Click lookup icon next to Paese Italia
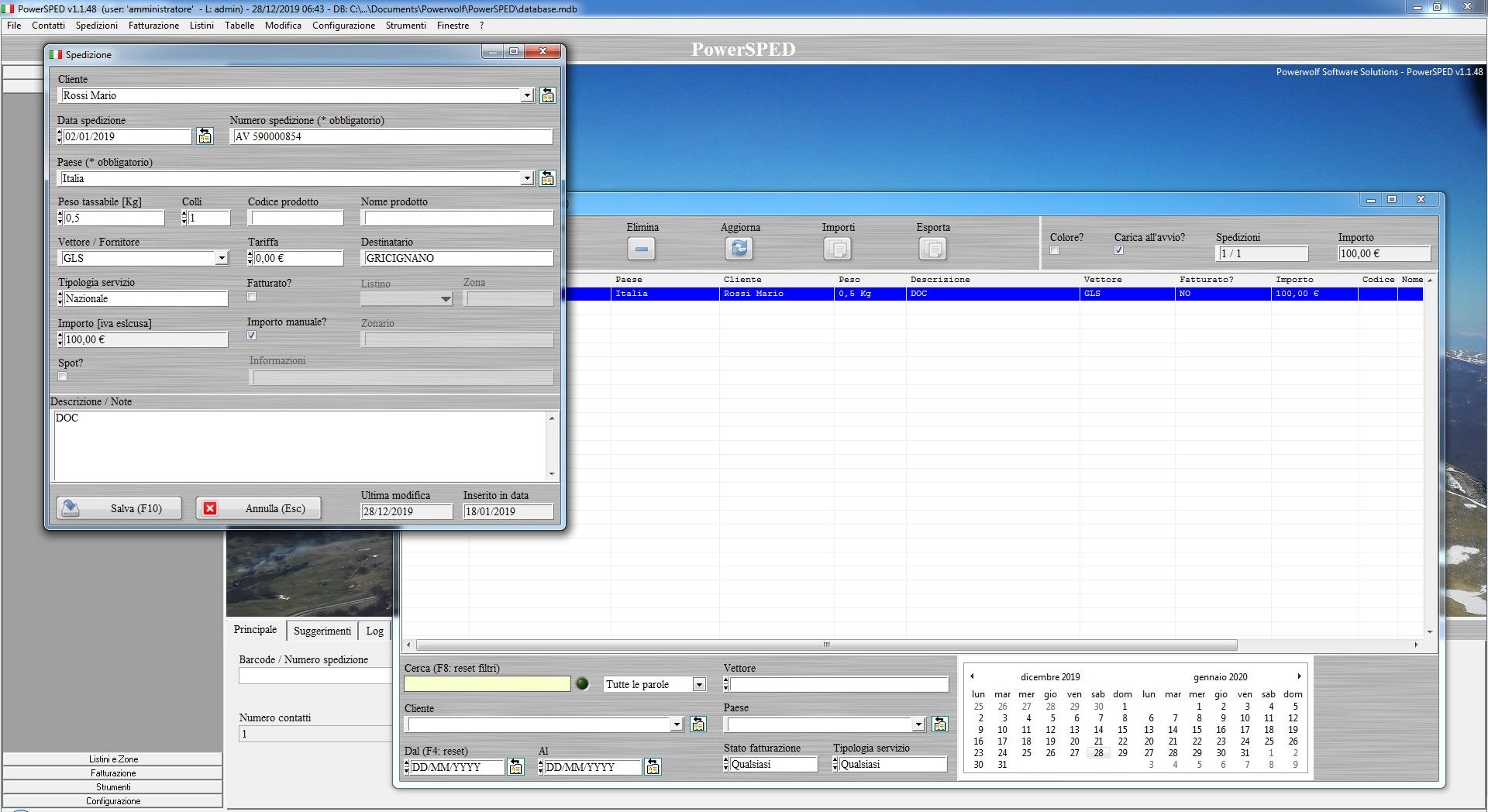The height and width of the screenshot is (812, 1488). [547, 178]
